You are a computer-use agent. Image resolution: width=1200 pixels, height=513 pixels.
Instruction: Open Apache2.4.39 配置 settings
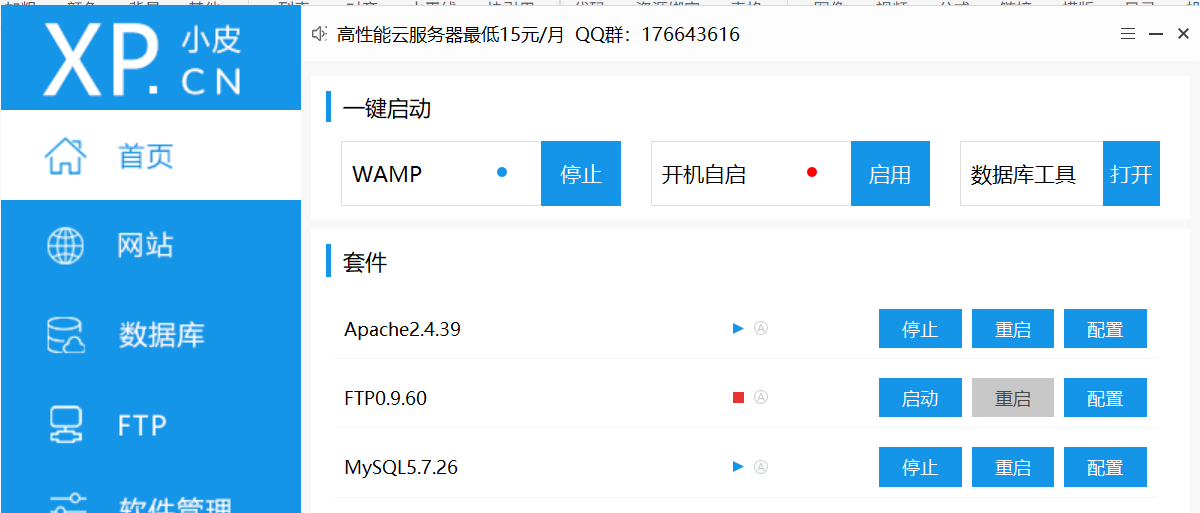tap(1105, 329)
